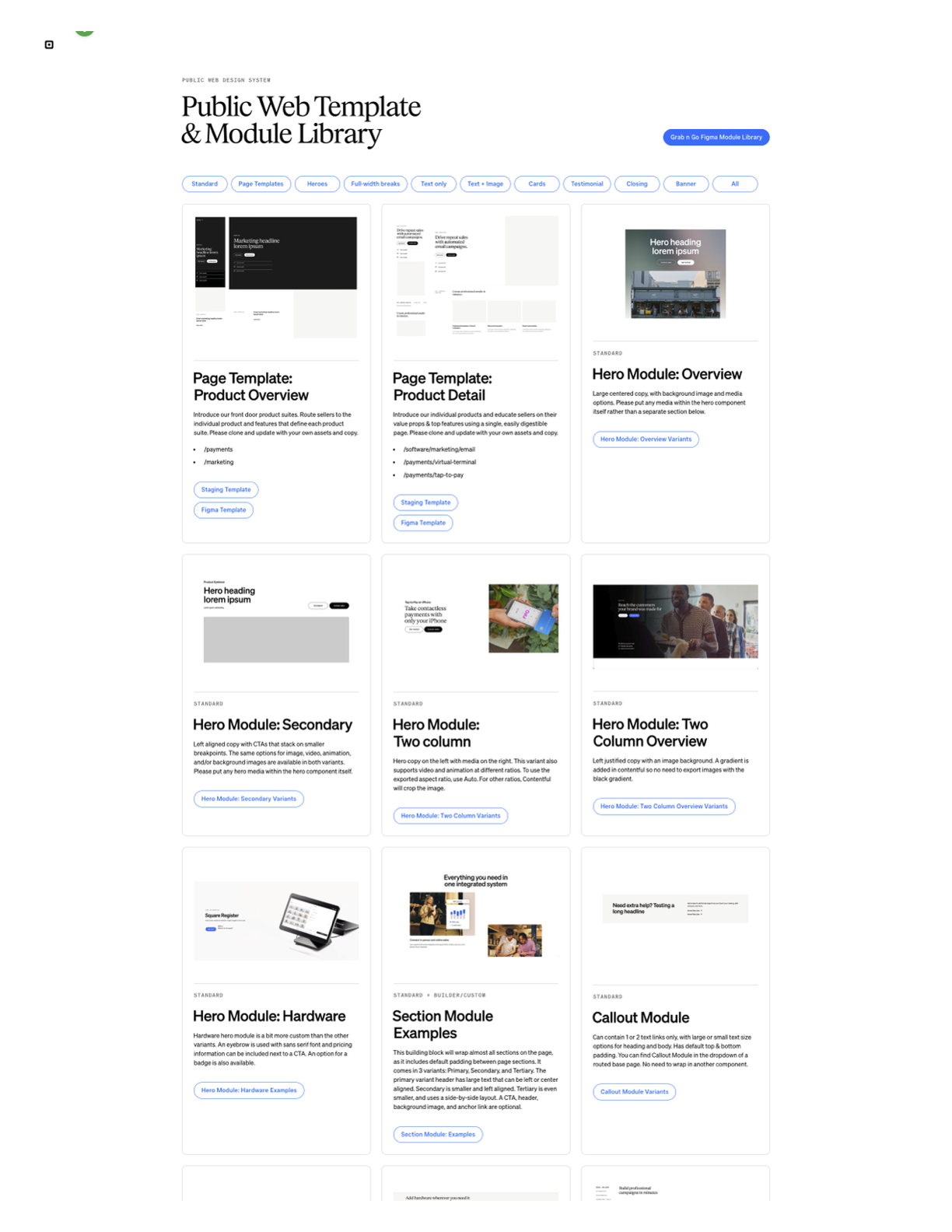Click 'Hero Module: Hardware' heading

click(269, 1017)
